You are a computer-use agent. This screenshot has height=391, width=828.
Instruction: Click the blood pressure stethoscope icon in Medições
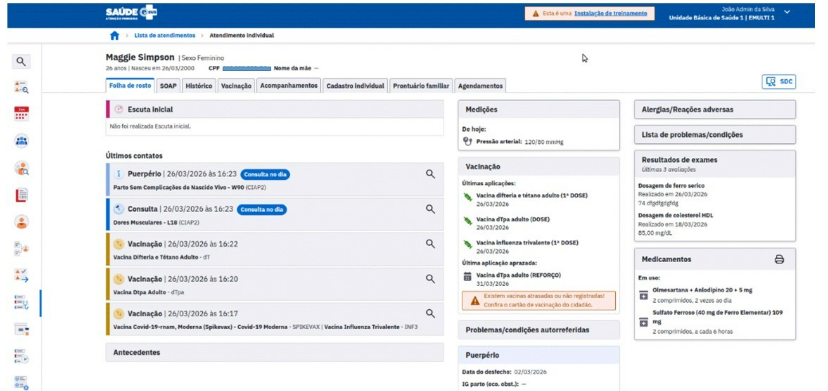point(467,141)
